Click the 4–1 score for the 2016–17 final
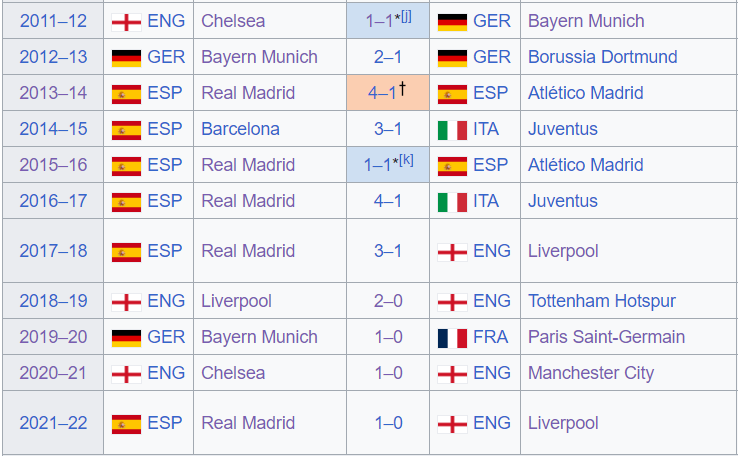 click(x=388, y=201)
